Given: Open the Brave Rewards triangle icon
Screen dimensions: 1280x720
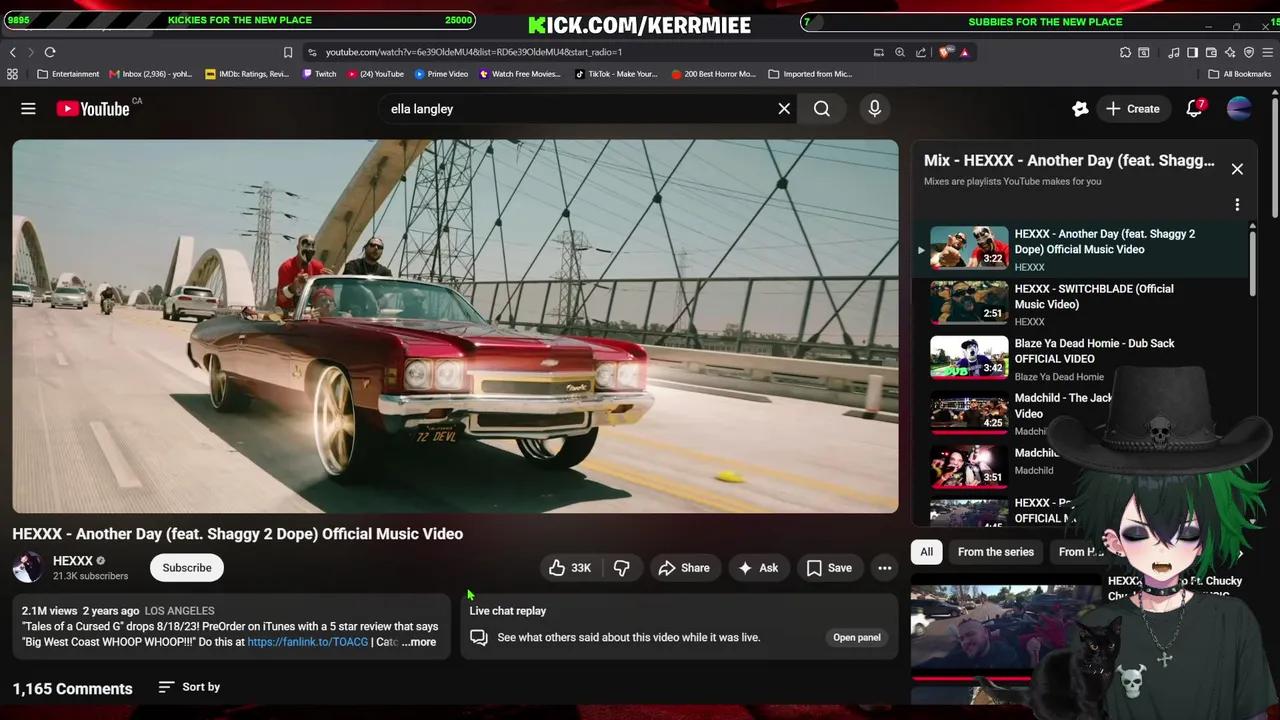Looking at the screenshot, I should 964,52.
